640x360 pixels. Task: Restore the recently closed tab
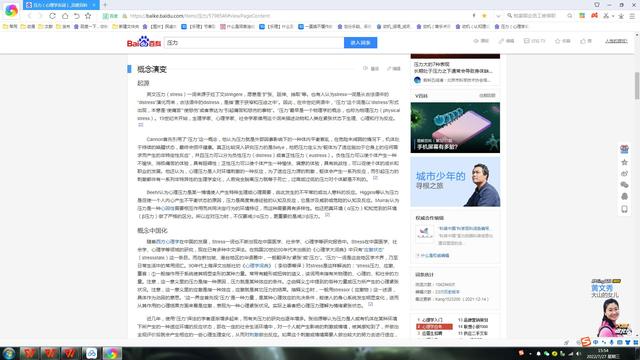click(x=76, y=16)
